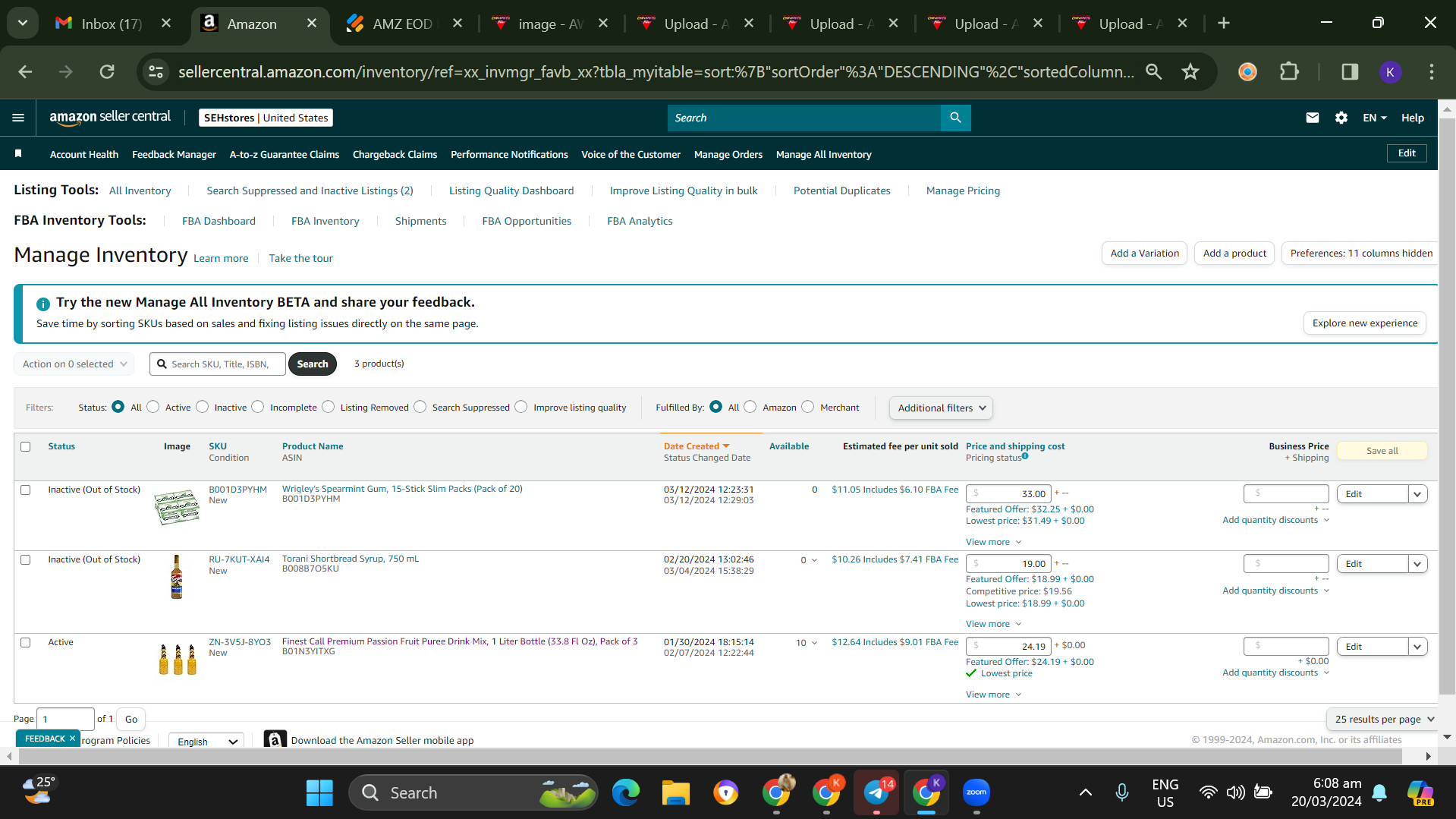Screen dimensions: 1456x819
Task: Open File Explorer from the taskbar
Action: (x=675, y=793)
